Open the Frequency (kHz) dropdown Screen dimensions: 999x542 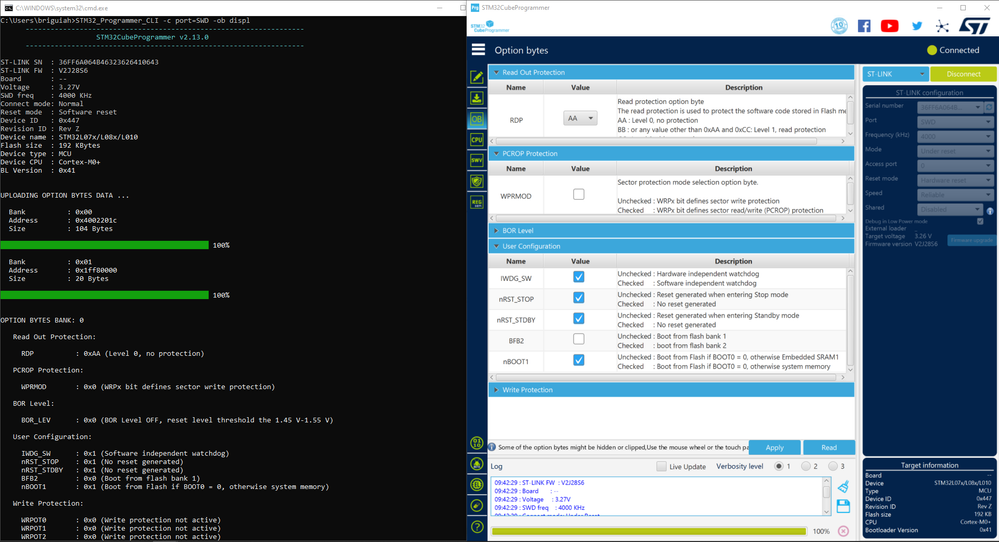955,136
